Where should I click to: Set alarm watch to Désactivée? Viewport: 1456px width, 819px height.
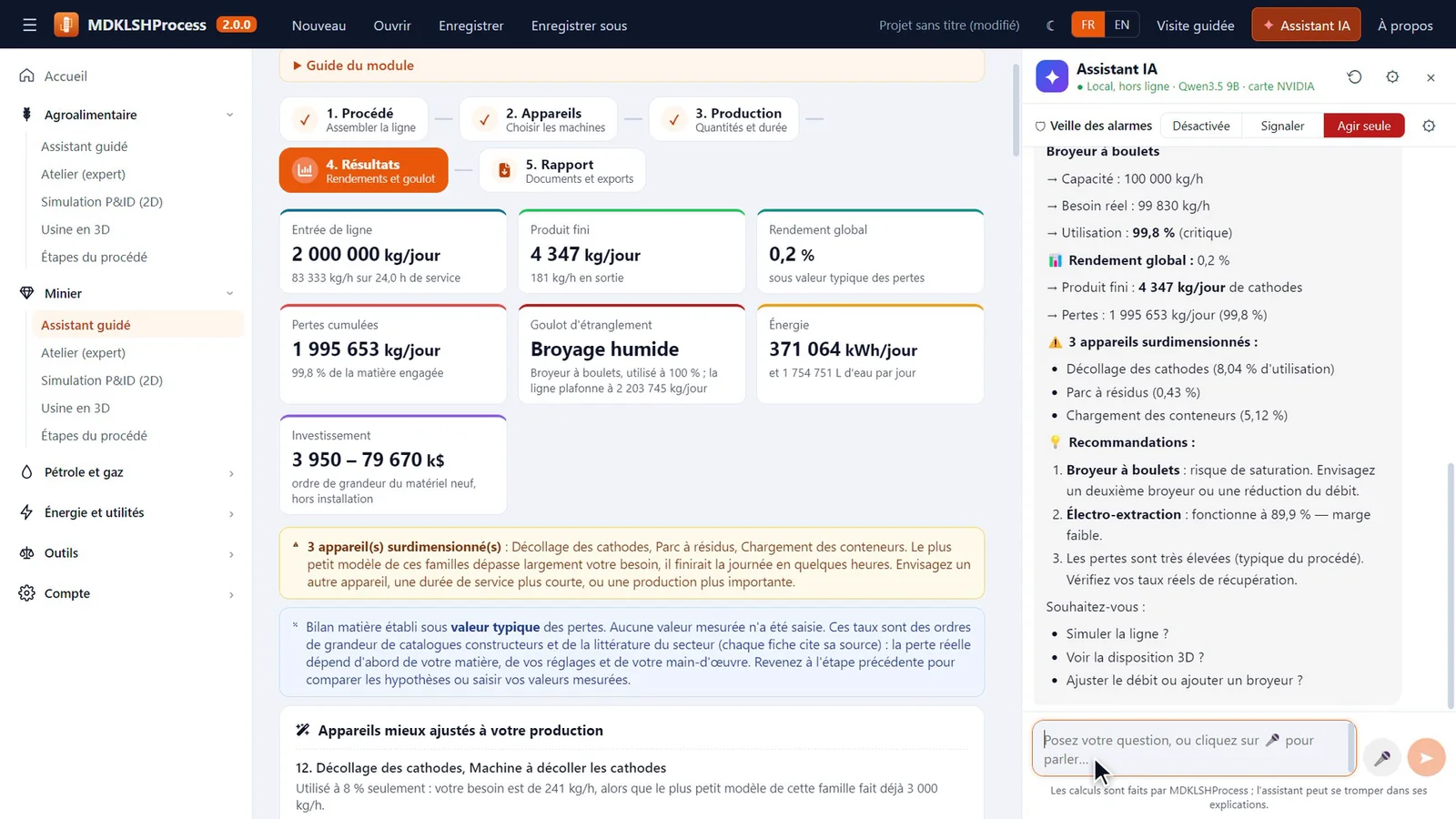click(x=1201, y=126)
